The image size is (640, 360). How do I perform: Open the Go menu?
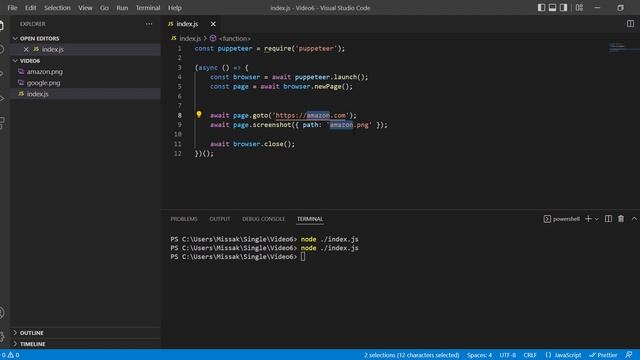104,8
